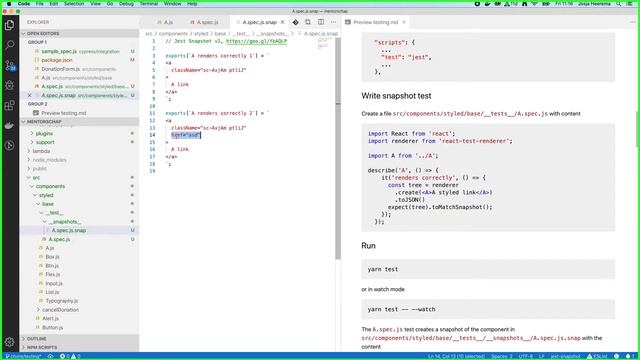This screenshot has height=360, width=640.
Task: Open the editor More Actions menu
Action: [x=333, y=22]
